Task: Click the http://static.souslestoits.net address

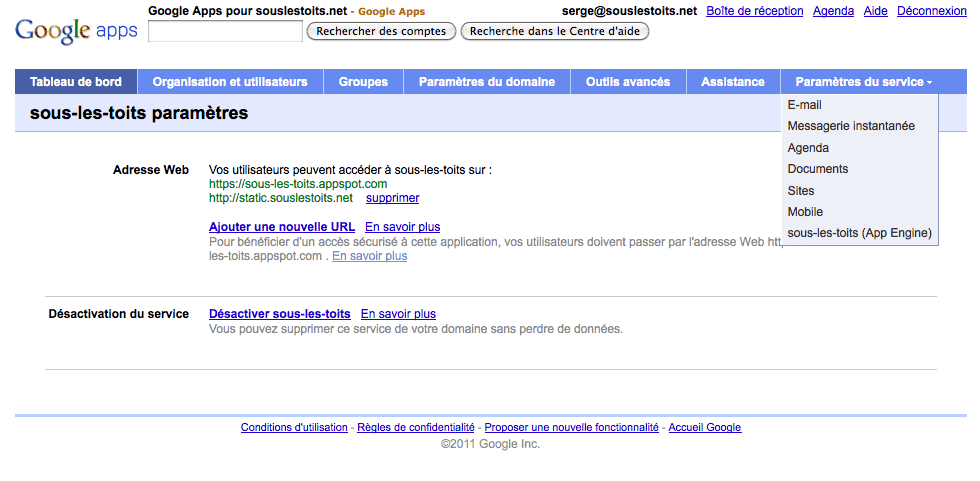Action: 281,198
